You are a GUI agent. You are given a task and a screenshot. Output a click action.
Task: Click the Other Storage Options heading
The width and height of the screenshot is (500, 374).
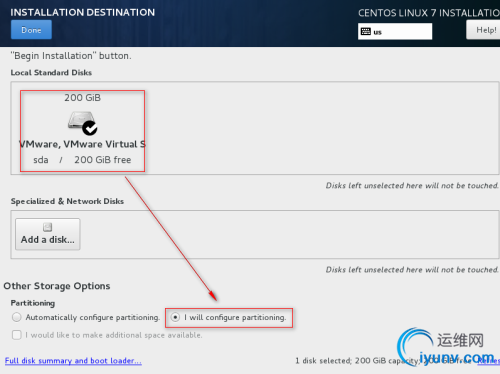point(57,286)
